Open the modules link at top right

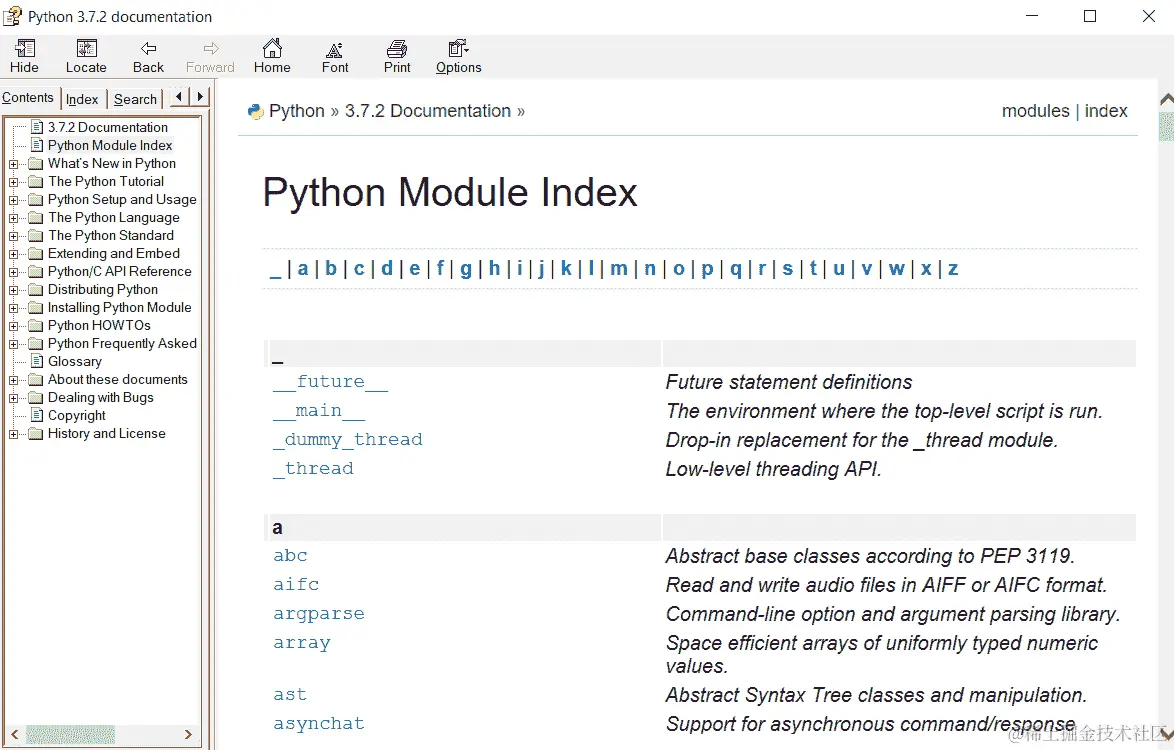(x=1035, y=111)
